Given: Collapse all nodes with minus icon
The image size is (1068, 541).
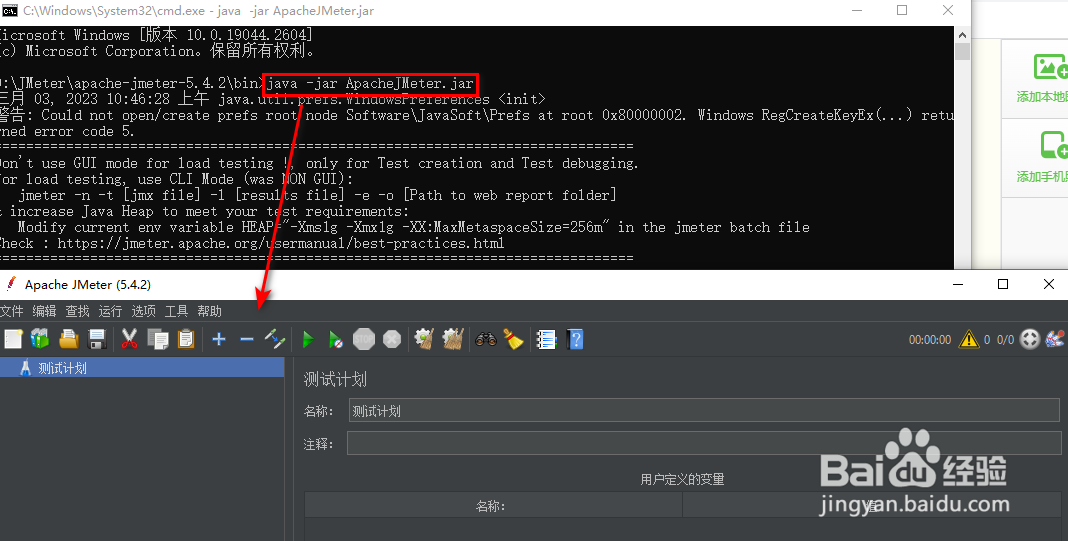Looking at the screenshot, I should pos(247,339).
